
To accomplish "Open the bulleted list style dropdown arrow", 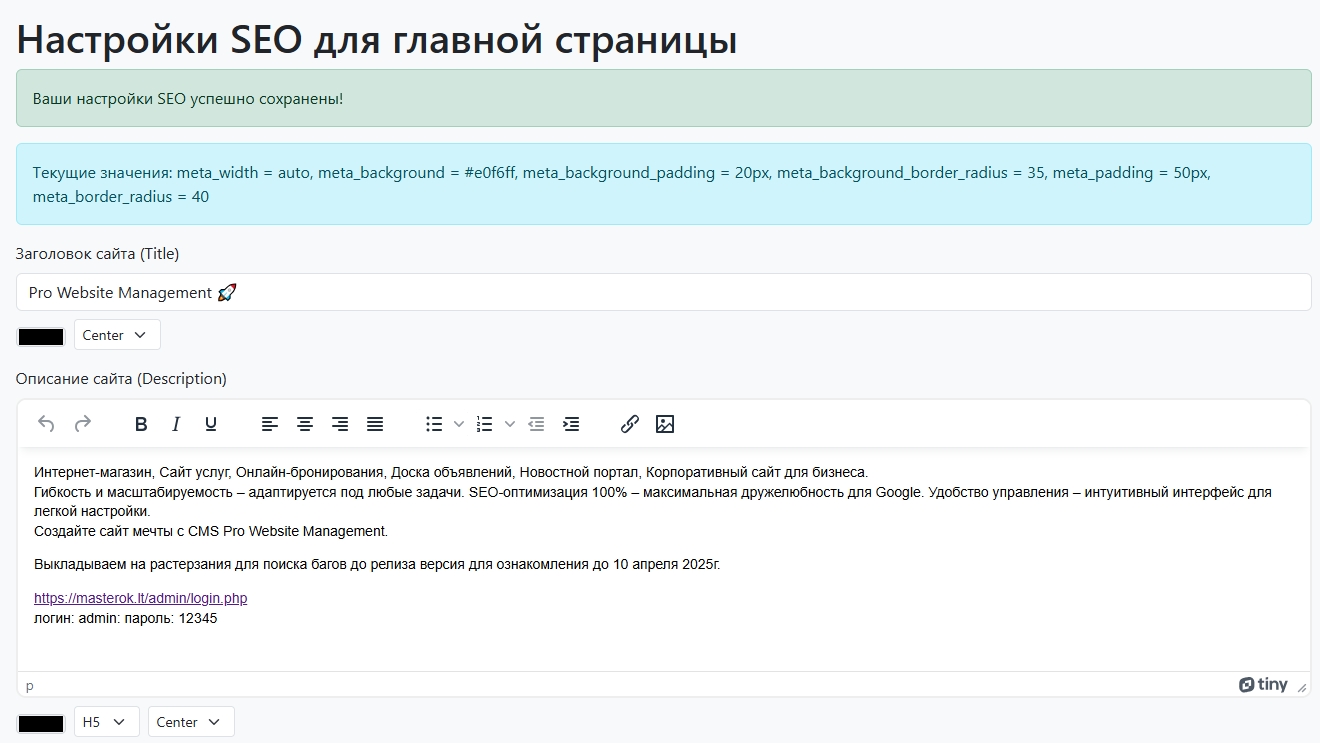I will tap(457, 424).
